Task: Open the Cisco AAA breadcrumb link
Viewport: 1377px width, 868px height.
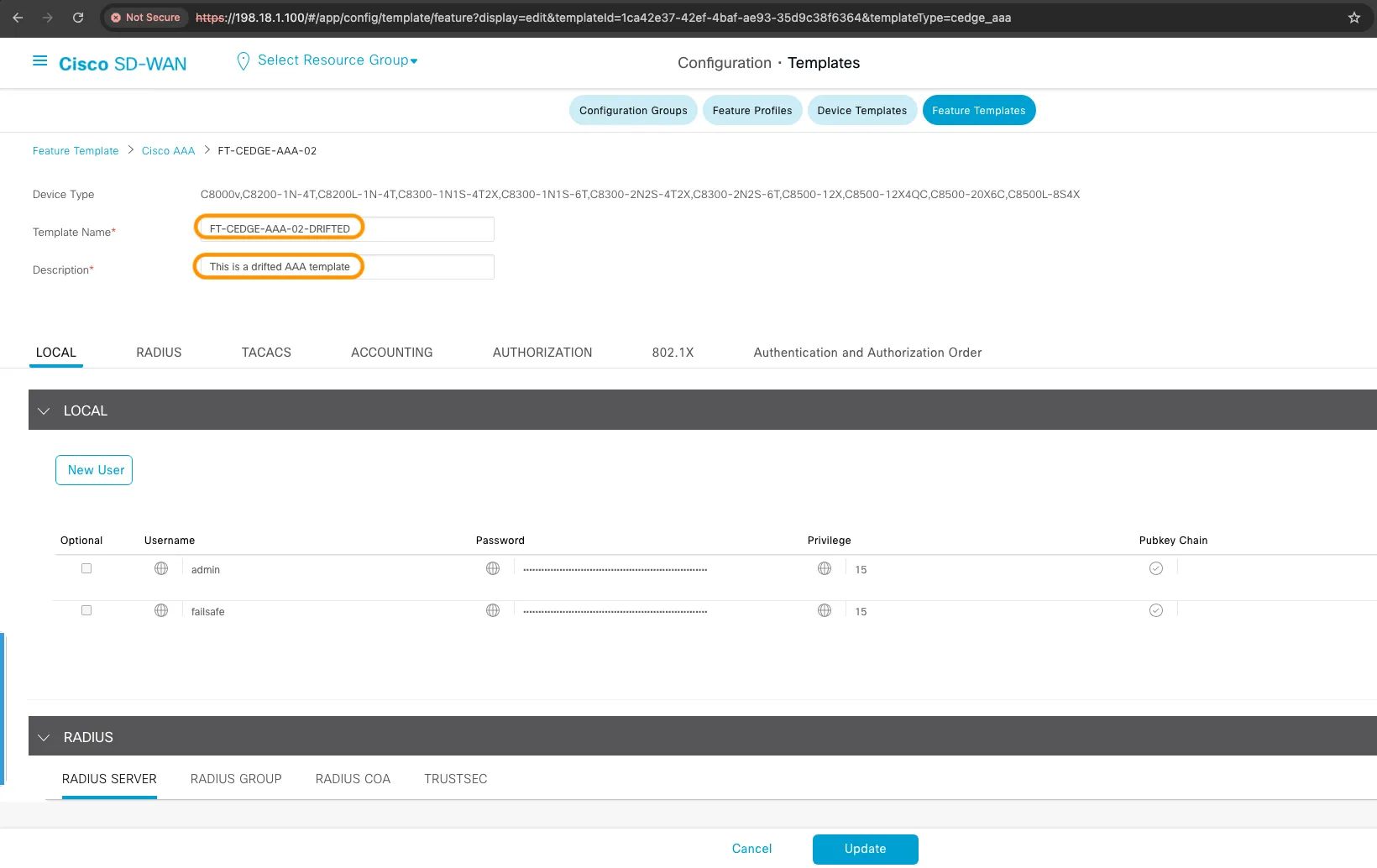Action: pyautogui.click(x=168, y=150)
